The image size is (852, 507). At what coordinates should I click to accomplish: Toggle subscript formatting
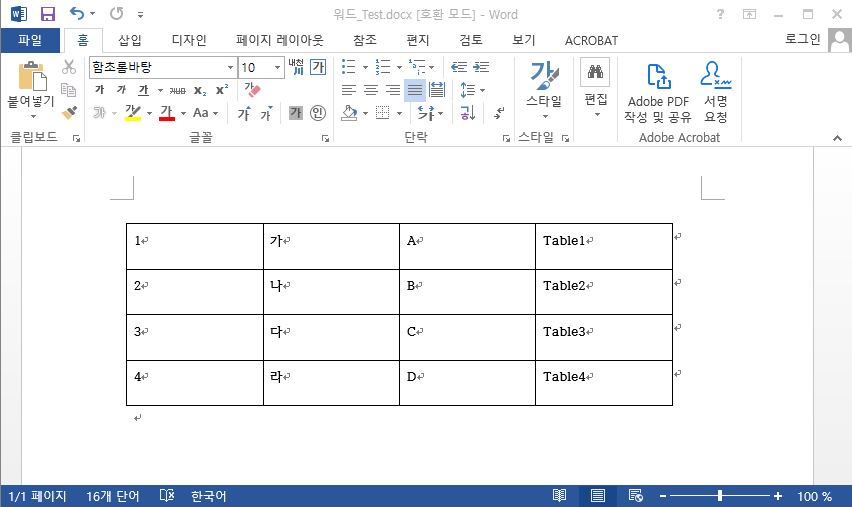click(200, 90)
